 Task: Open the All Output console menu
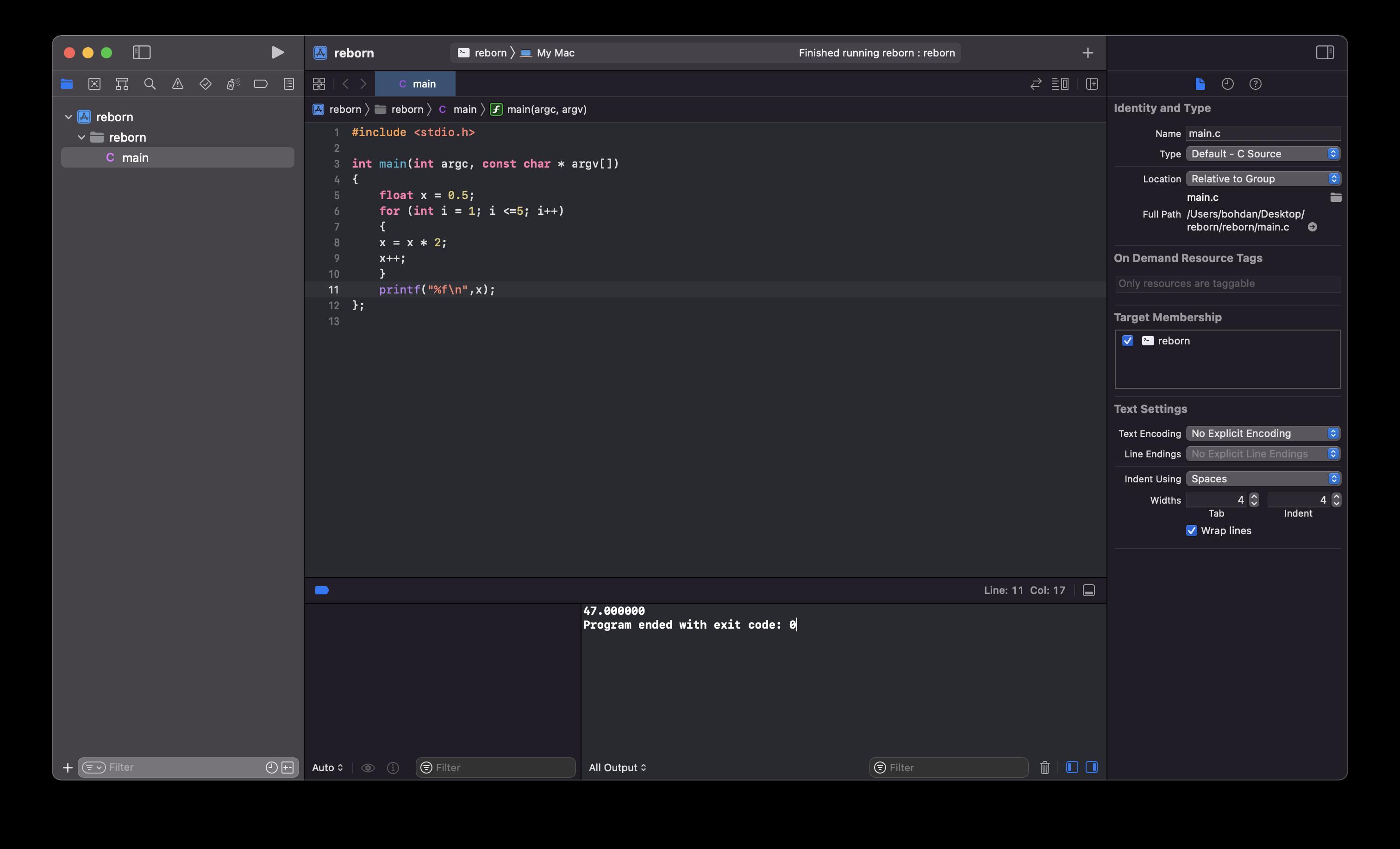(617, 767)
